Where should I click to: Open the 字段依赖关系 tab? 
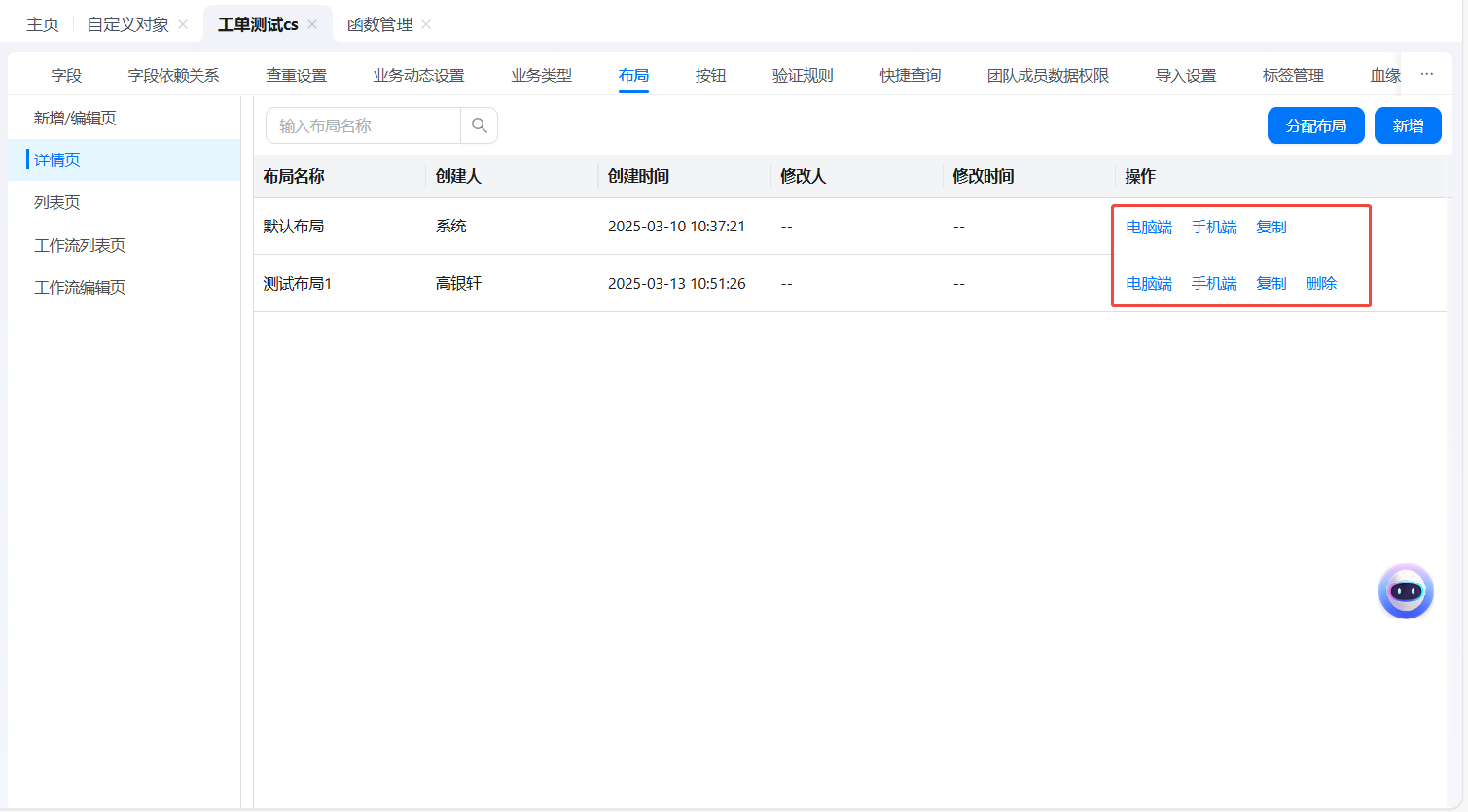click(173, 75)
